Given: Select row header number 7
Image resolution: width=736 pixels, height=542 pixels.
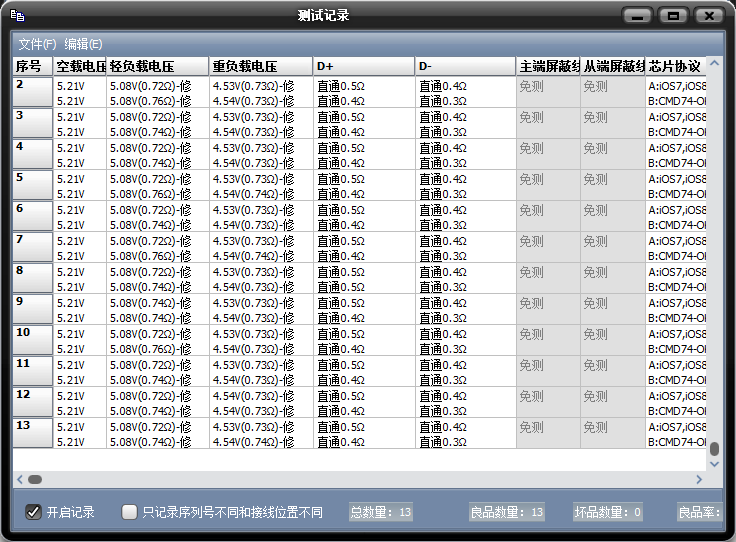Looking at the screenshot, I should 33,247.
